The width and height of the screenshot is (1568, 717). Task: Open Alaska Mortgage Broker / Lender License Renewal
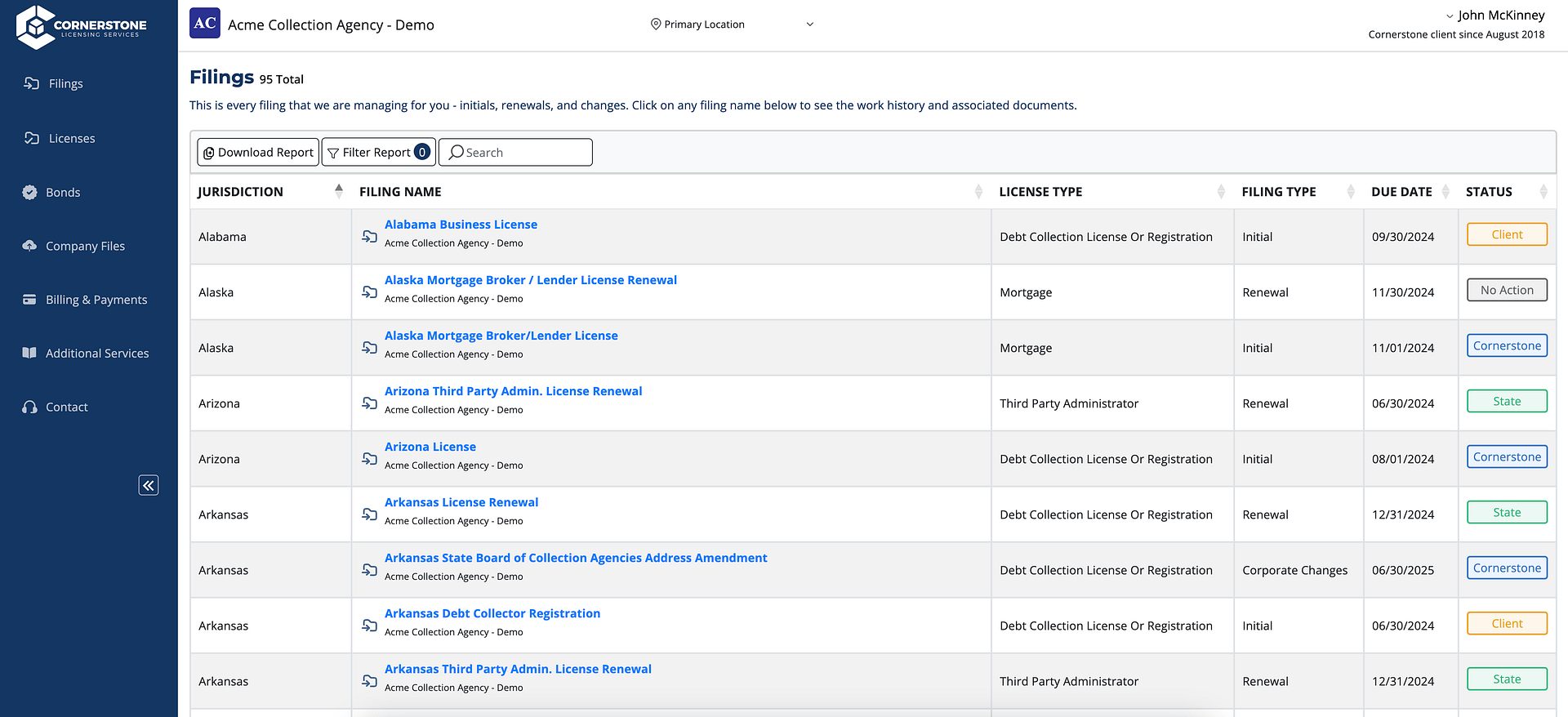click(x=531, y=280)
